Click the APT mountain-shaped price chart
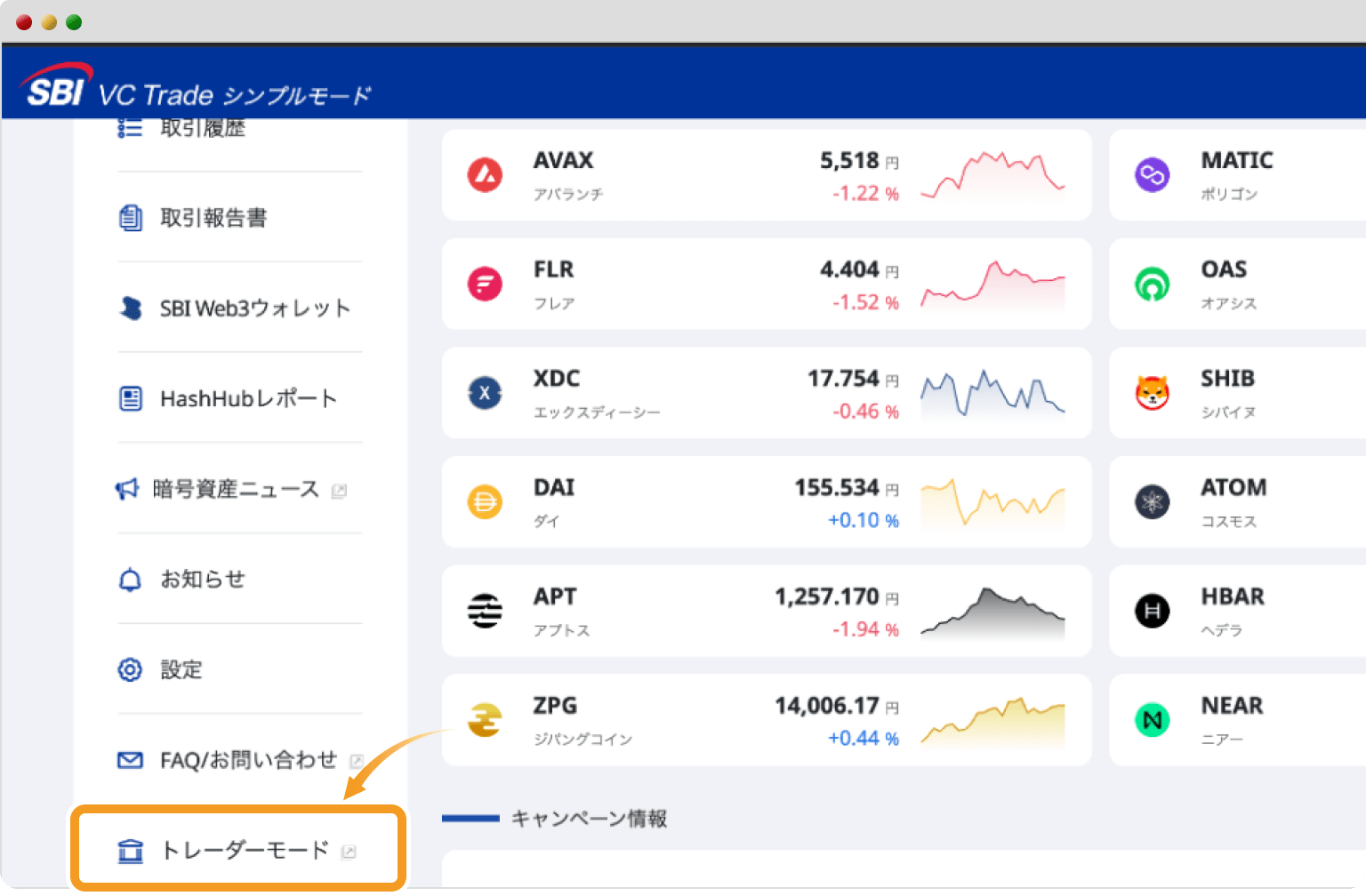 click(x=992, y=611)
